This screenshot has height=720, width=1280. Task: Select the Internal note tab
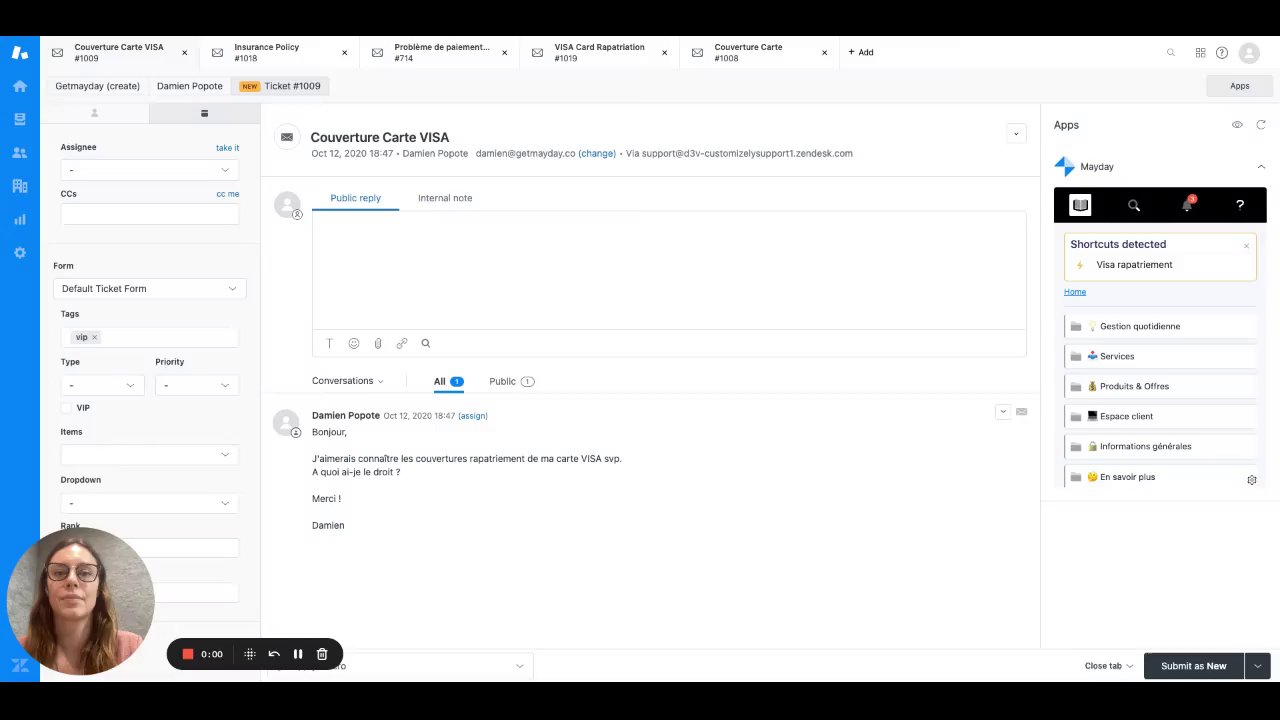[445, 198]
